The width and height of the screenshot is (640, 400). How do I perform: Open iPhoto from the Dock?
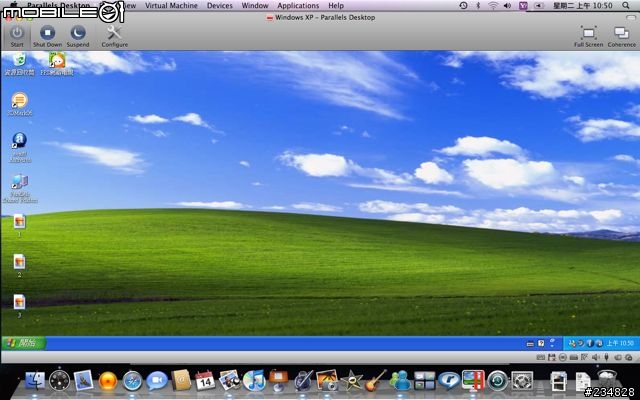tap(327, 380)
